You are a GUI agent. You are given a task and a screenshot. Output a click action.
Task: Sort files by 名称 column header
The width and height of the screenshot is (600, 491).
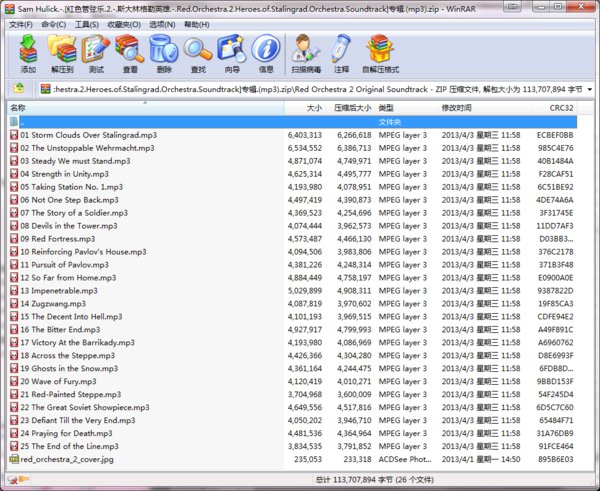point(18,107)
